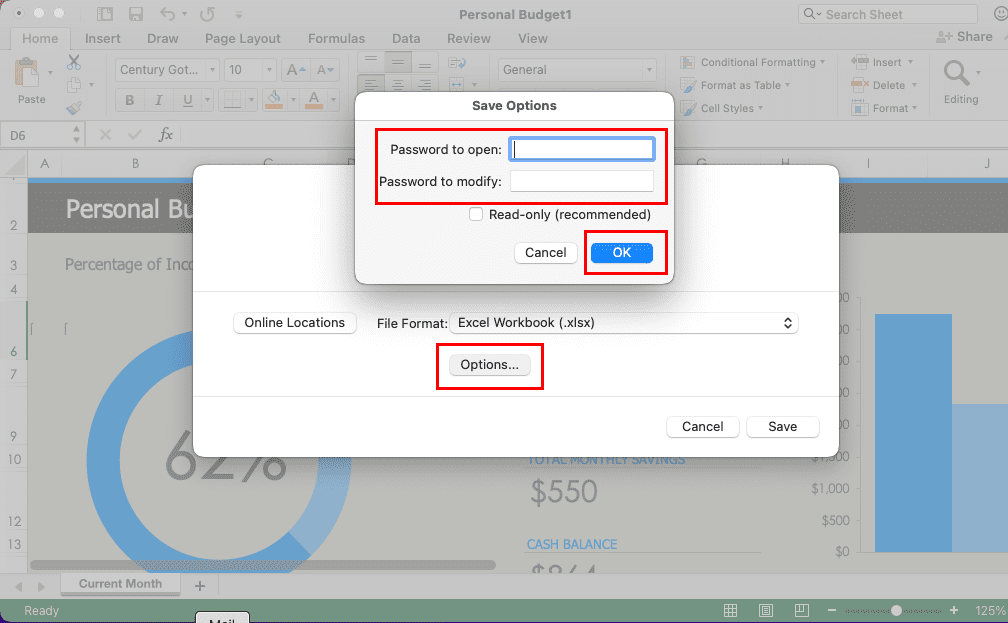Click OK in Save Options dialog
1008x623 pixels.
coord(621,253)
